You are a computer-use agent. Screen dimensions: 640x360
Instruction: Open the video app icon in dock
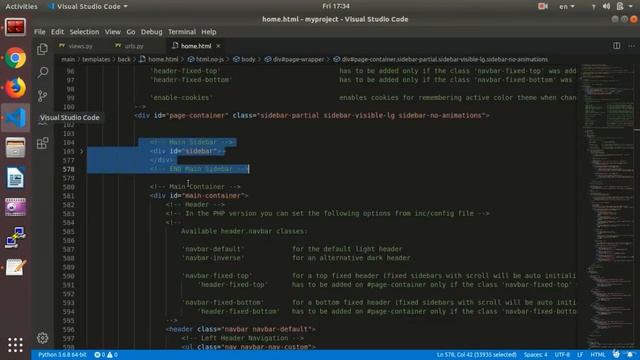(16, 207)
